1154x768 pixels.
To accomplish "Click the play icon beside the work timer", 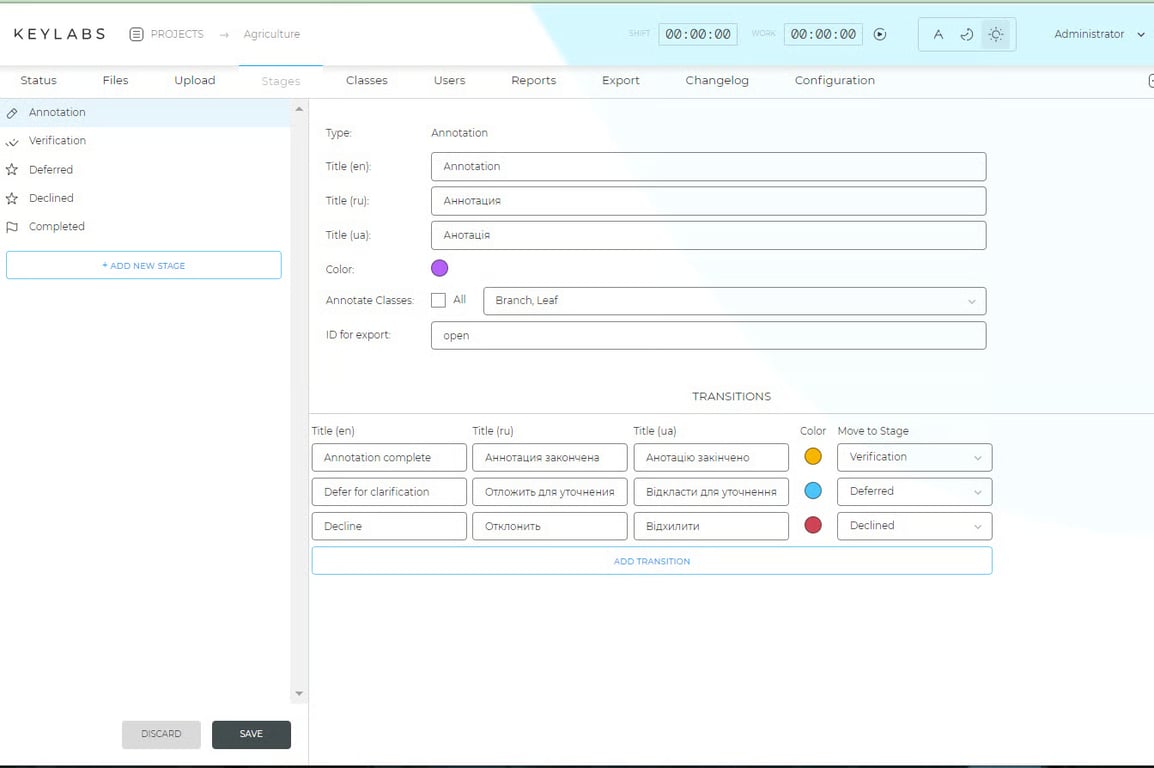I will click(880, 34).
